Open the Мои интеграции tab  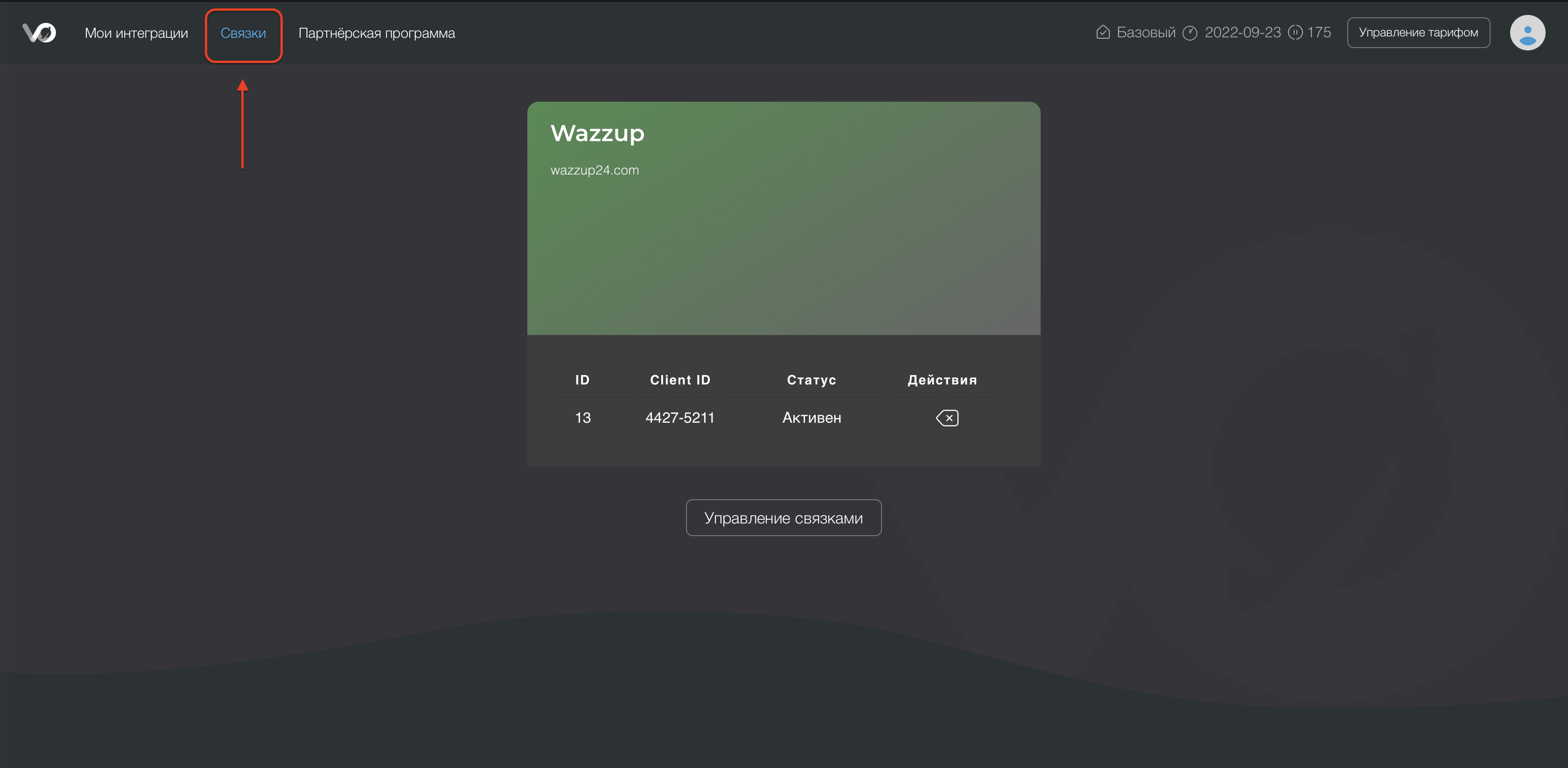tap(136, 34)
